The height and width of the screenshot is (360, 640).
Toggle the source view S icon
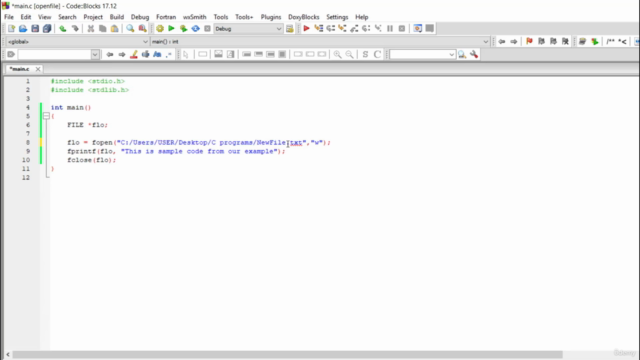pos(365,55)
